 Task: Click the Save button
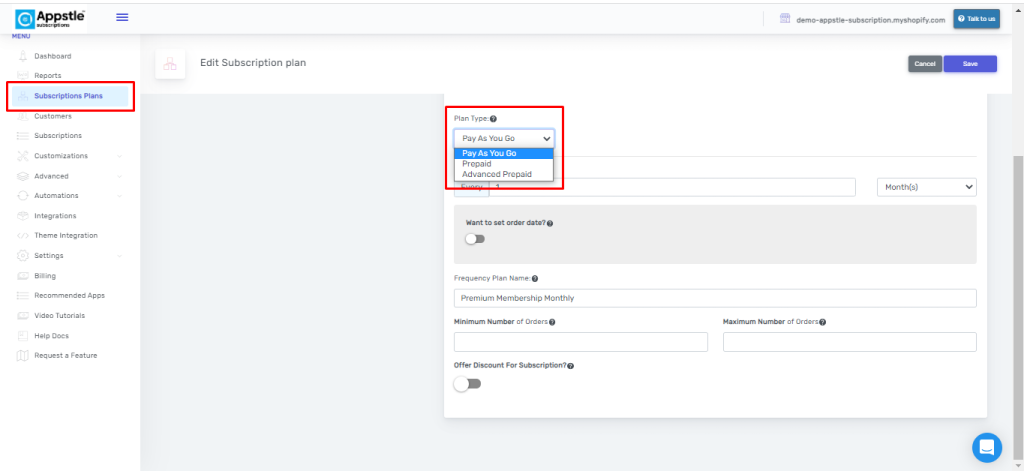pos(969,64)
